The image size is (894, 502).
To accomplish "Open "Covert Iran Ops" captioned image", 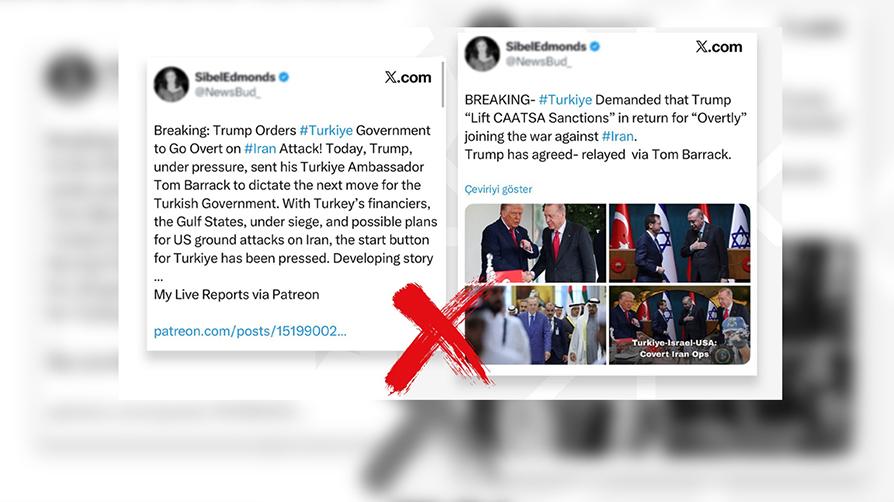I will click(x=680, y=325).
